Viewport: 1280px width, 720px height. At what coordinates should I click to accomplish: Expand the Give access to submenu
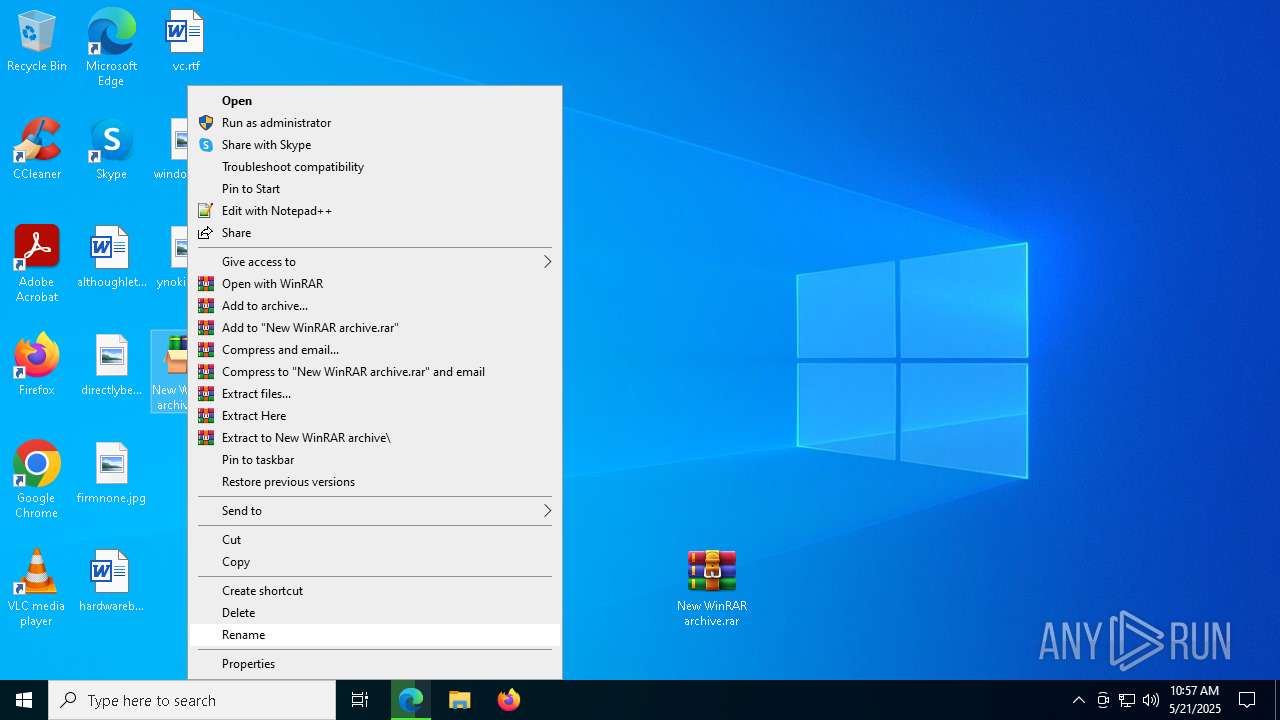(375, 262)
